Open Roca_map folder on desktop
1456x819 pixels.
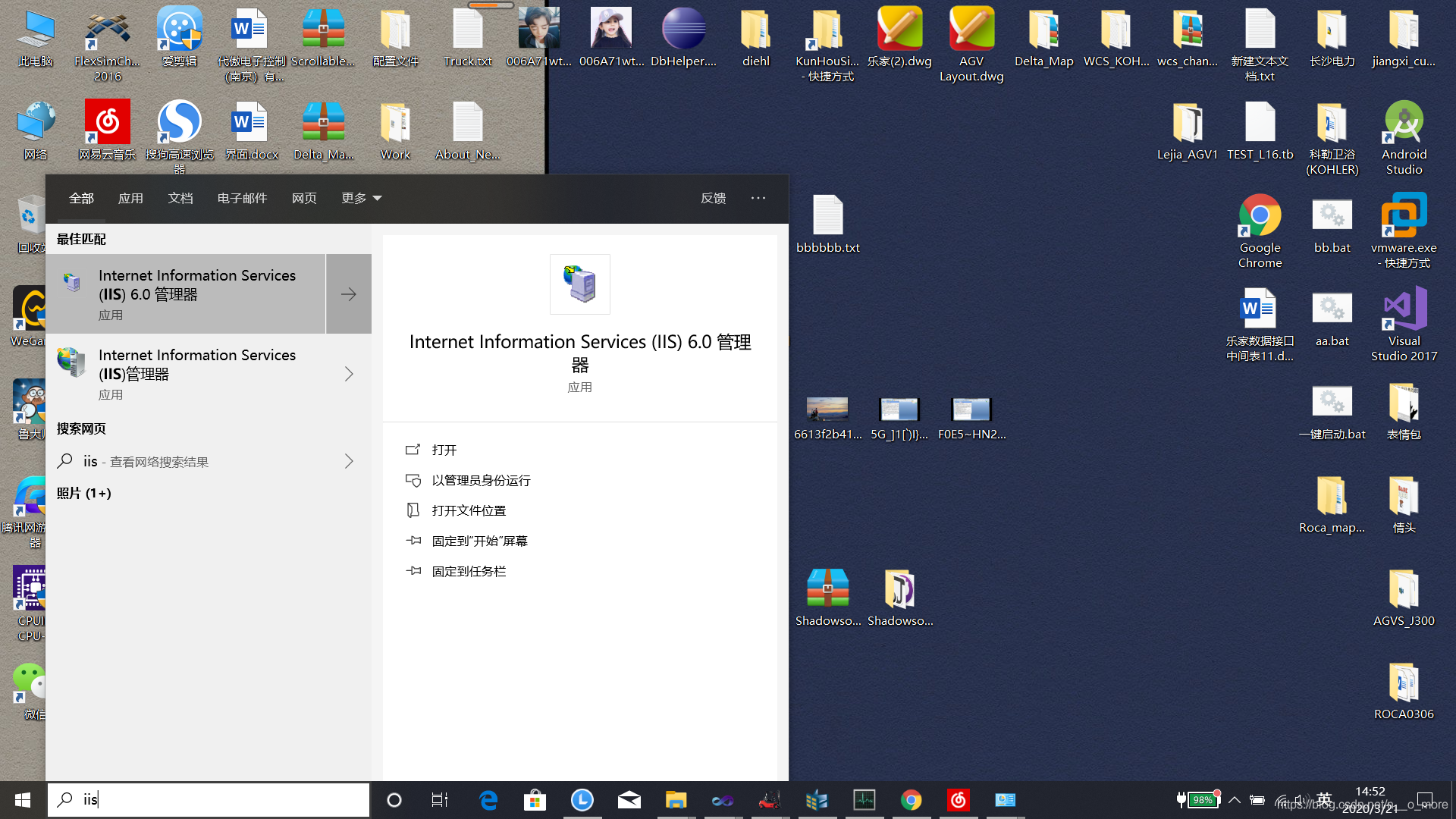point(1332,504)
